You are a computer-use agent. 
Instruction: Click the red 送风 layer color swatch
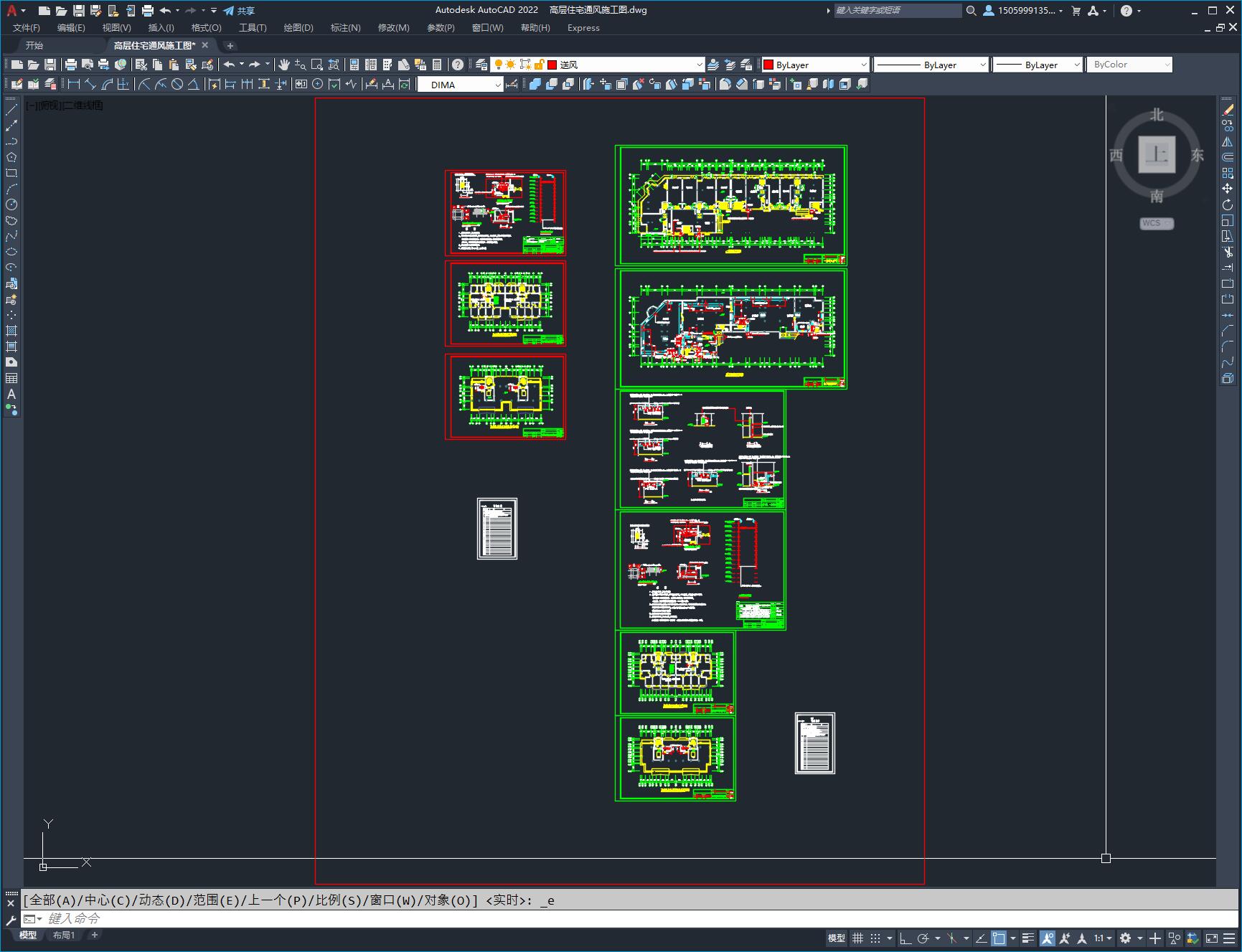[x=552, y=65]
